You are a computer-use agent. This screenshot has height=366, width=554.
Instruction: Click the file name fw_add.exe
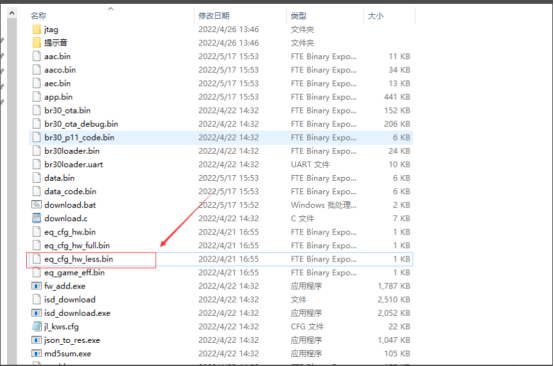point(65,286)
